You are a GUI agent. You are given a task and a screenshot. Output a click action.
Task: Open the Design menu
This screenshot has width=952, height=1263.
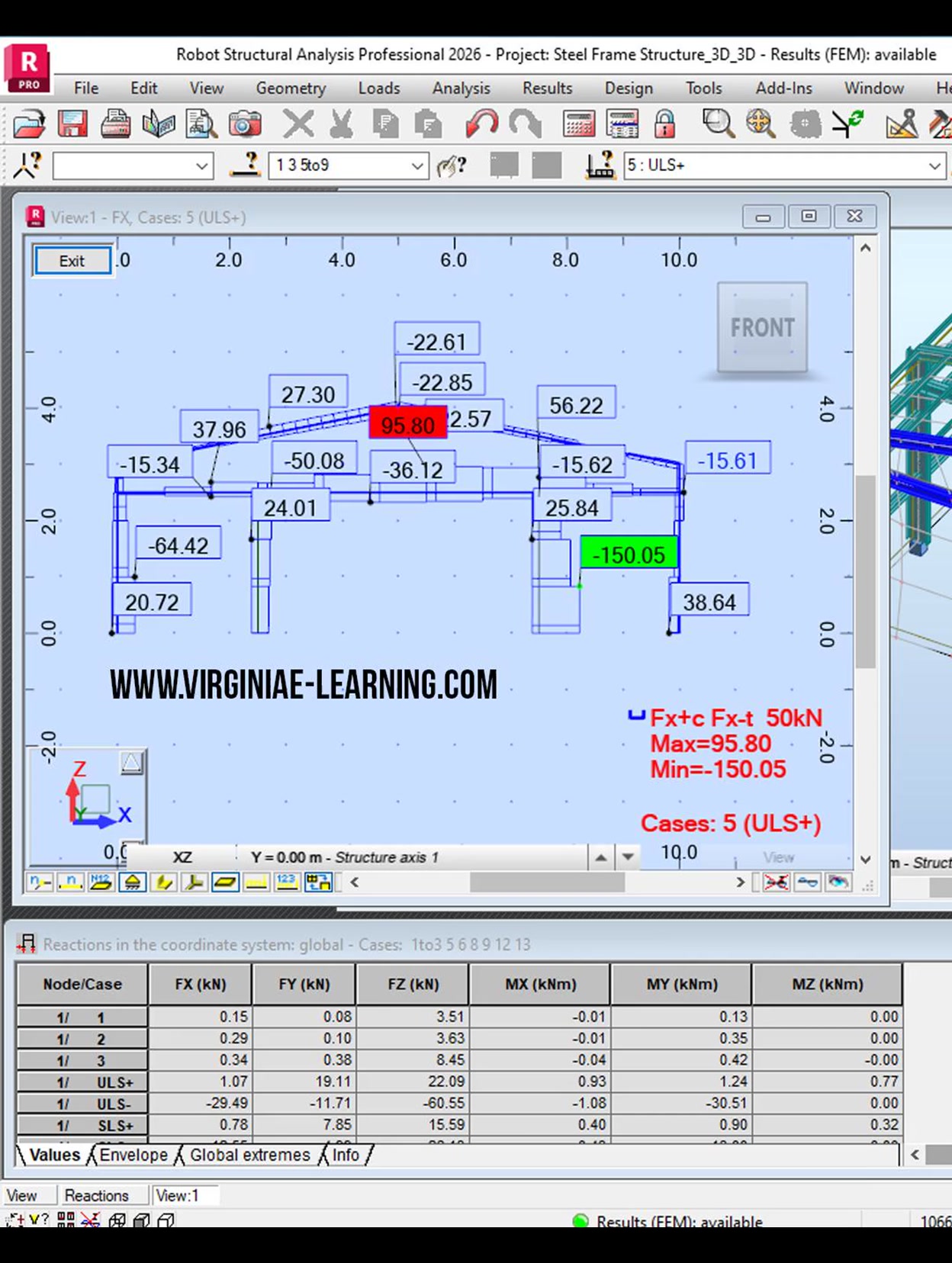629,88
